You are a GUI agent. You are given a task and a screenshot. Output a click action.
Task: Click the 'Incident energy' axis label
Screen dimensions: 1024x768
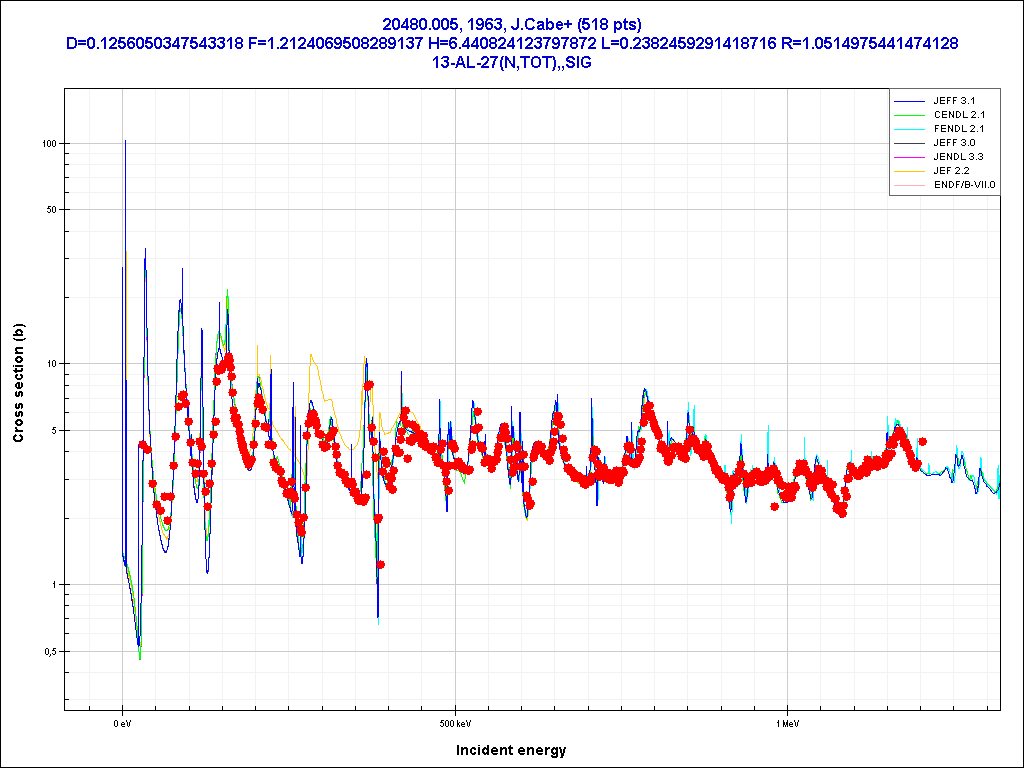511,750
